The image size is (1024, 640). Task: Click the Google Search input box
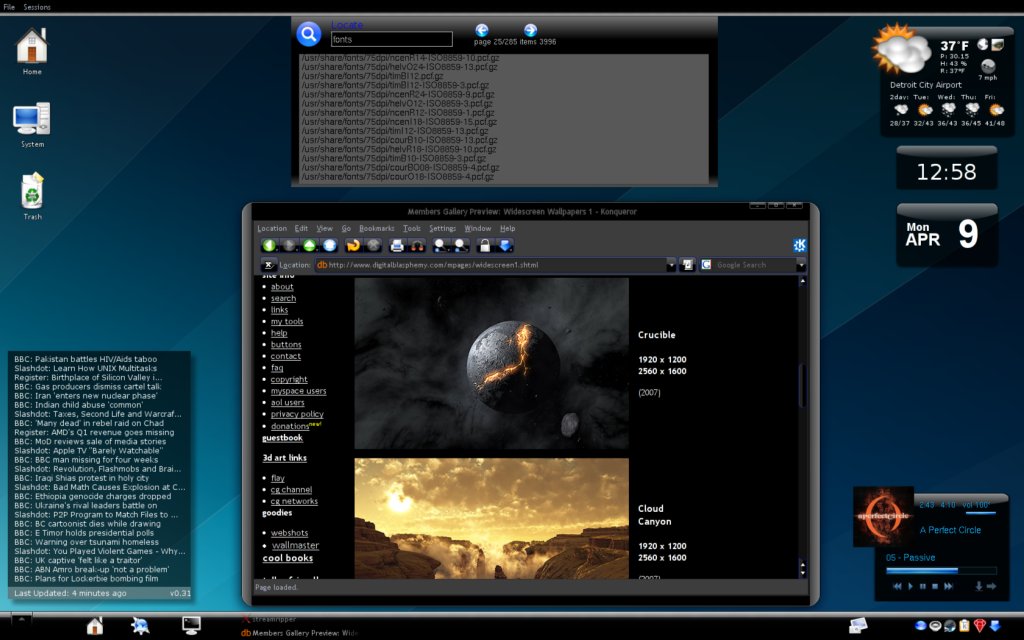click(754, 264)
